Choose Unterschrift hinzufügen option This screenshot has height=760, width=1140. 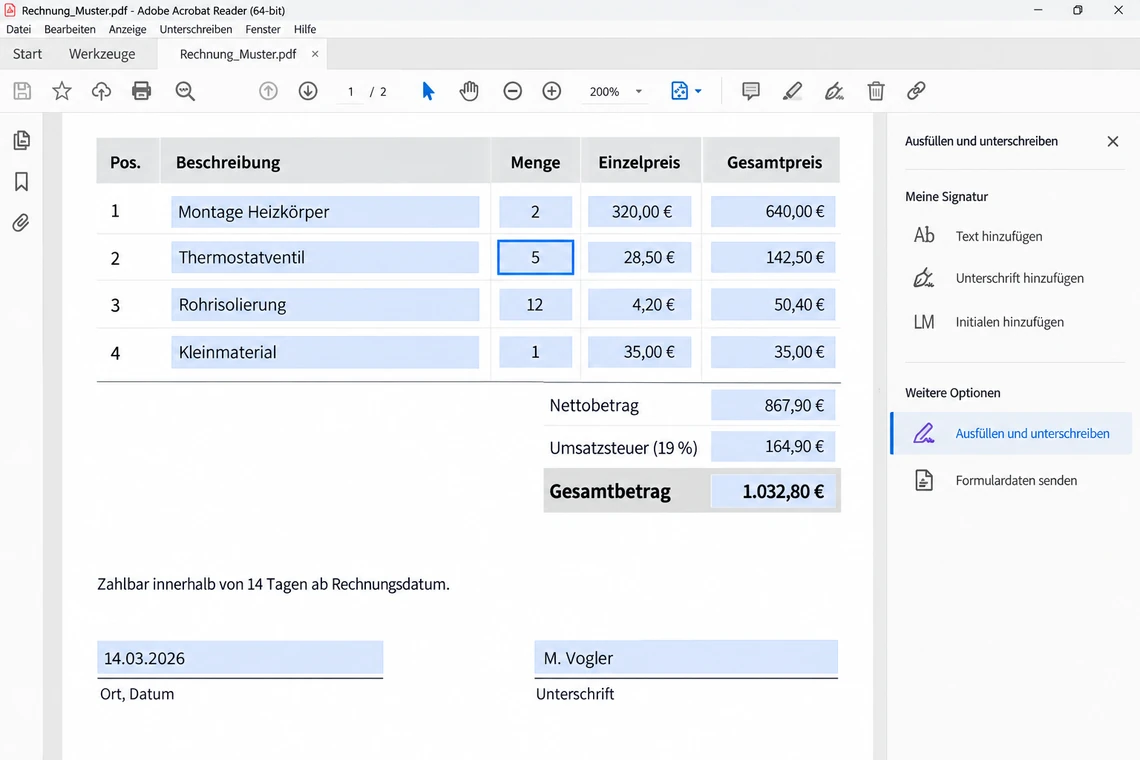1019,278
